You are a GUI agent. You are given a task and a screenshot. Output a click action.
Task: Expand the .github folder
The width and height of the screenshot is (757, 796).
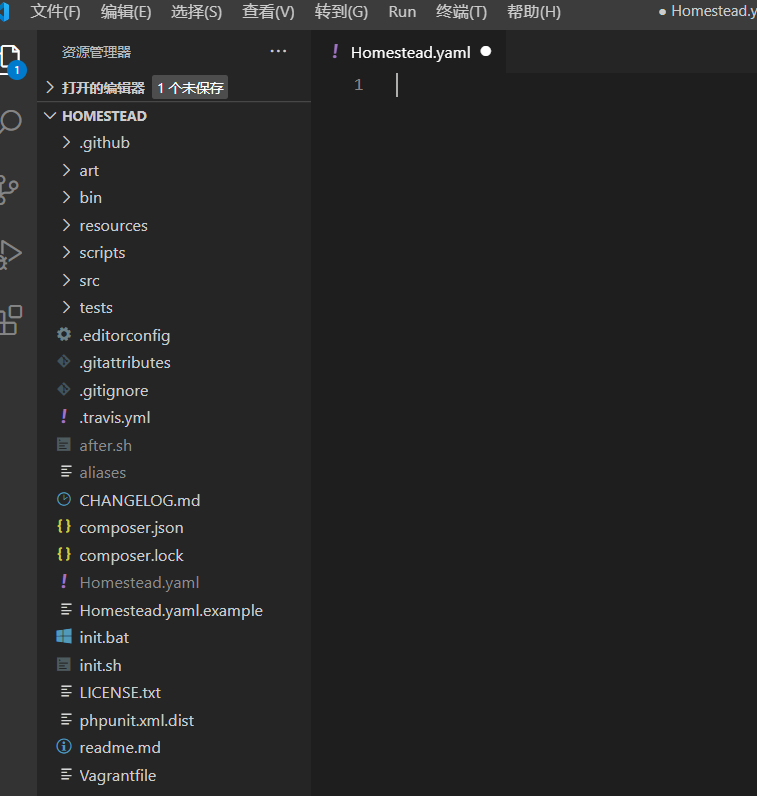[66, 143]
